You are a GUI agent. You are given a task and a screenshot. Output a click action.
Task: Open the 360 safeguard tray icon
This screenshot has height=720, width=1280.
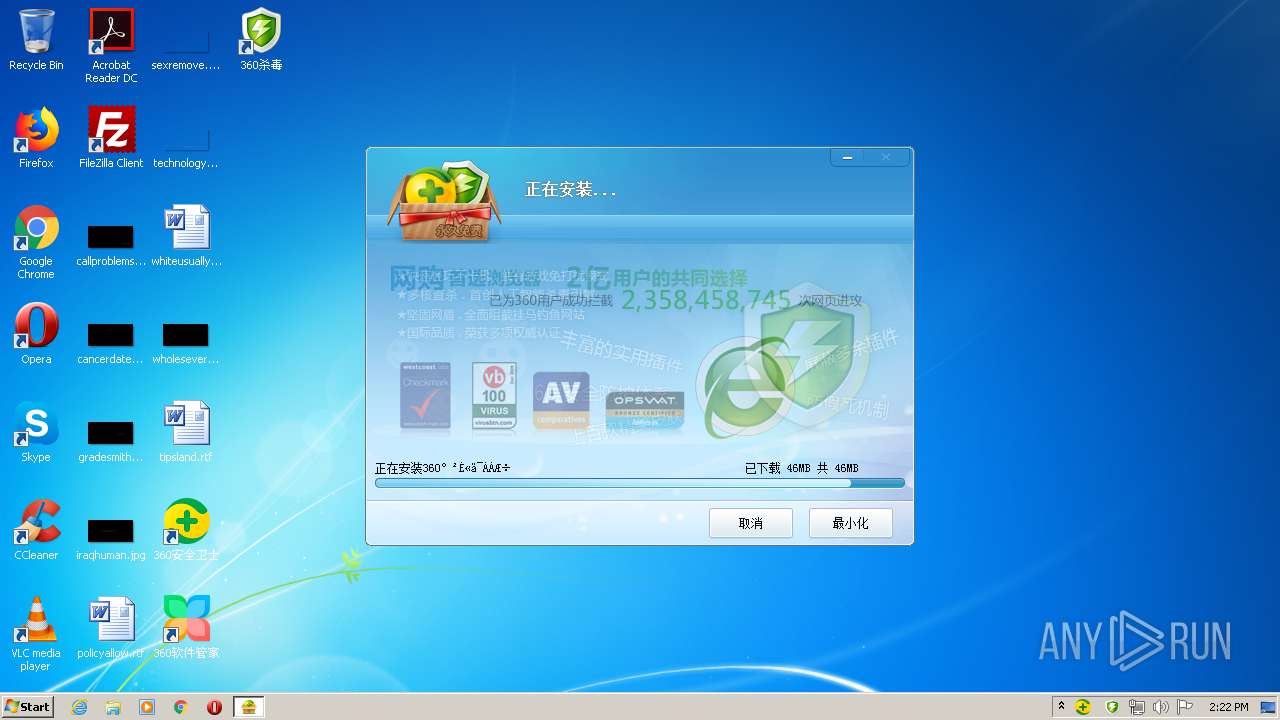[x=1083, y=707]
